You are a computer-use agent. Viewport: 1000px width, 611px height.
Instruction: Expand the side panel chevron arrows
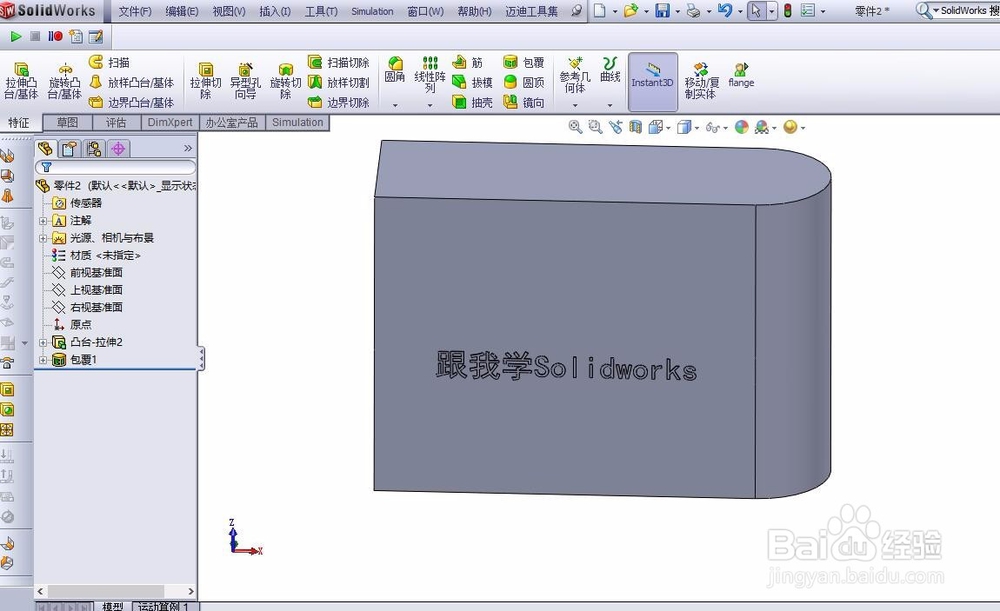click(x=188, y=149)
